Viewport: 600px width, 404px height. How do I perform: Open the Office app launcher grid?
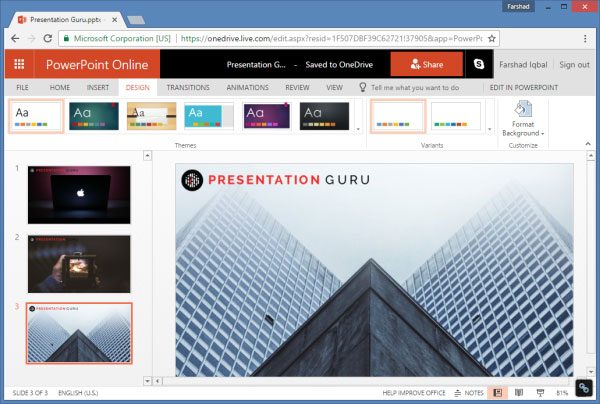19,64
